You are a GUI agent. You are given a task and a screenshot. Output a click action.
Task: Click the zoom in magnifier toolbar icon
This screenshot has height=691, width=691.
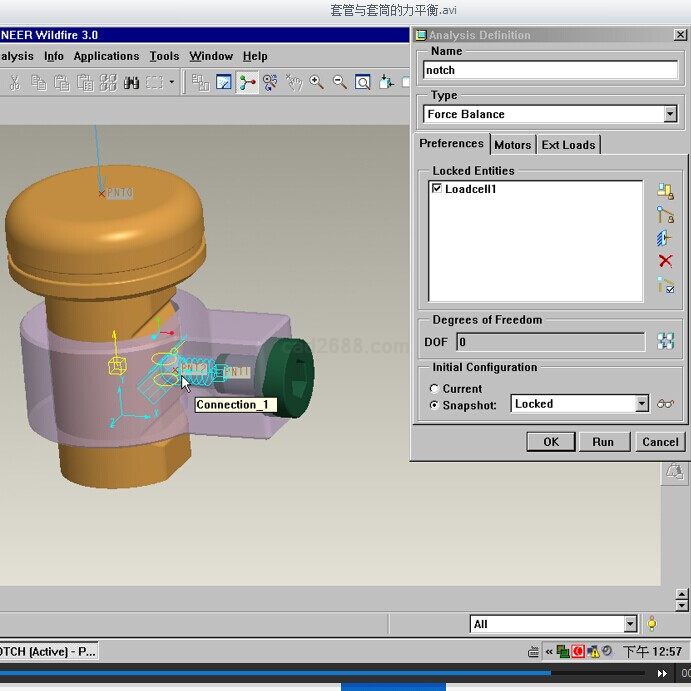(x=317, y=82)
